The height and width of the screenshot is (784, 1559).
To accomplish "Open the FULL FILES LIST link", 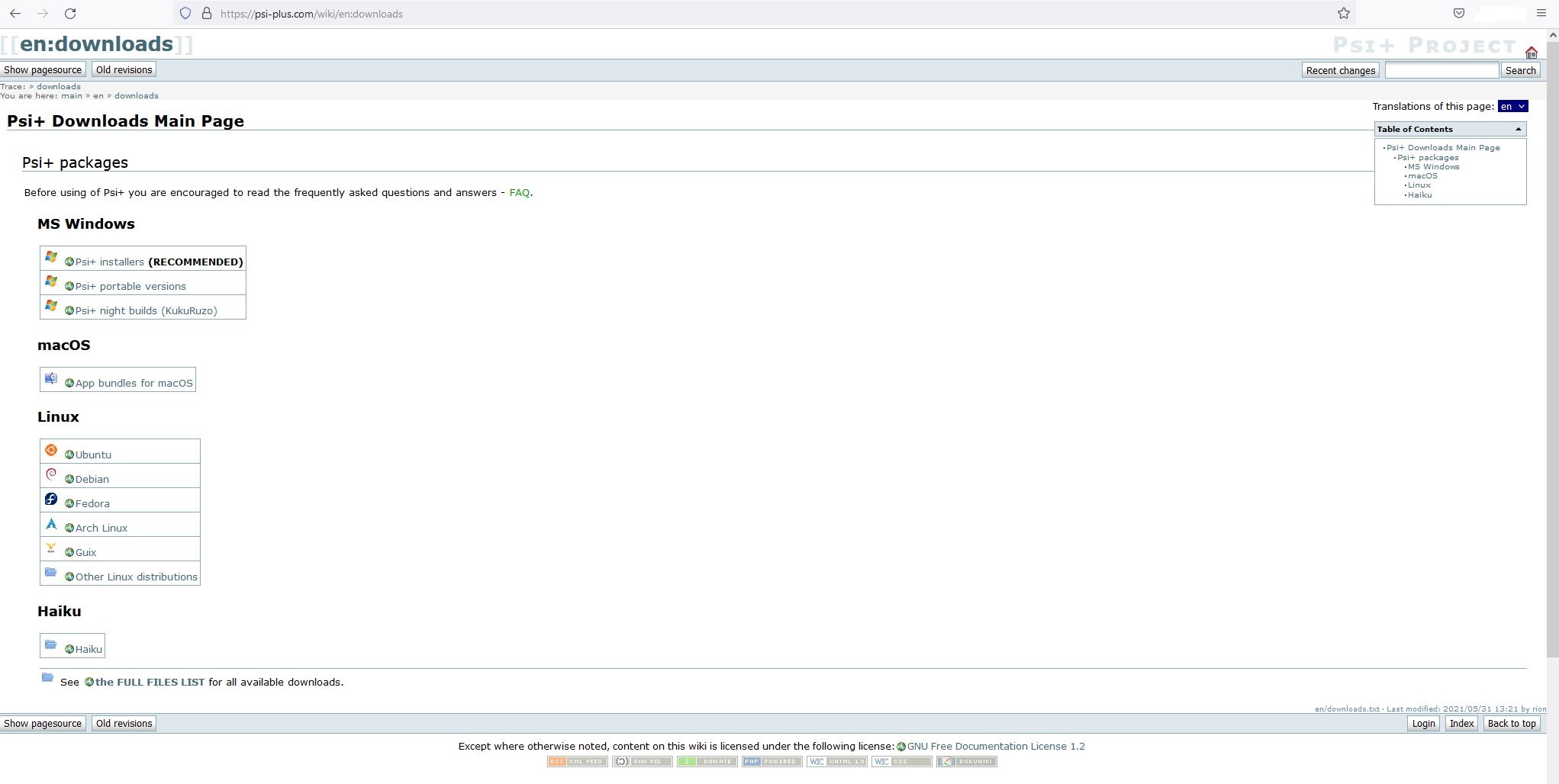I will pyautogui.click(x=150, y=683).
